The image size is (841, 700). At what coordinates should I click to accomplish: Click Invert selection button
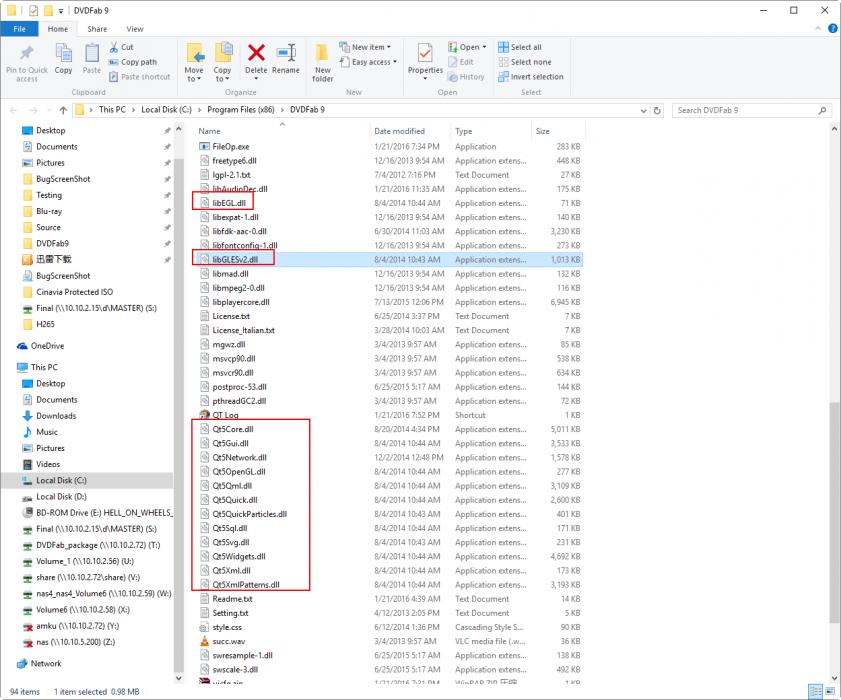(536, 77)
